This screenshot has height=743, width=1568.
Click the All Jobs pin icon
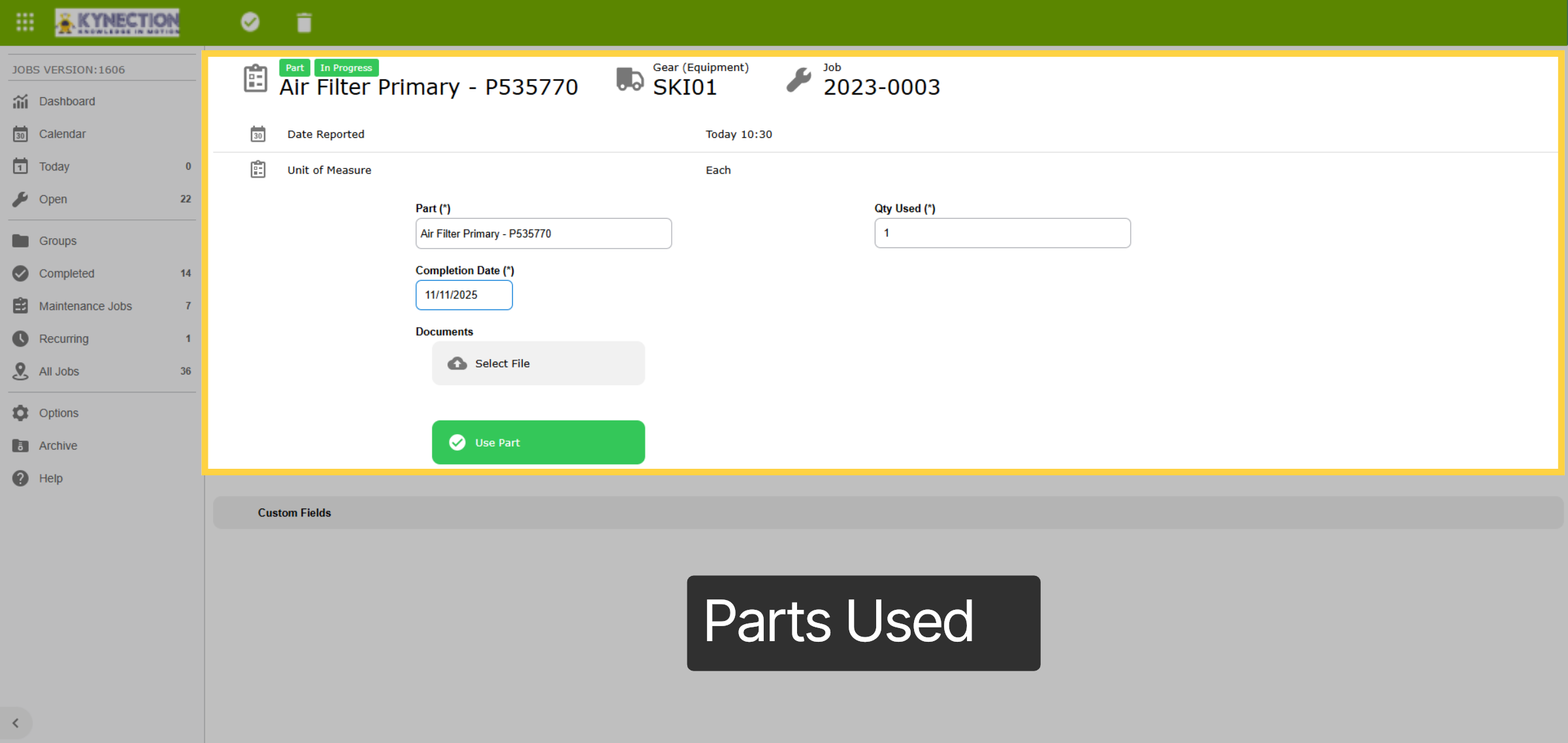[21, 371]
